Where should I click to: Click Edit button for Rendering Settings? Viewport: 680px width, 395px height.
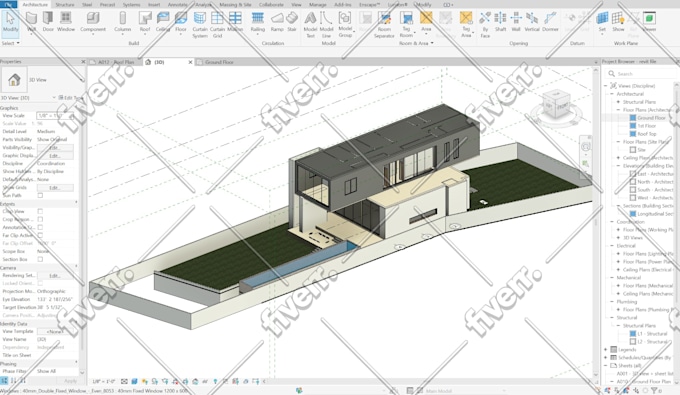tap(55, 275)
